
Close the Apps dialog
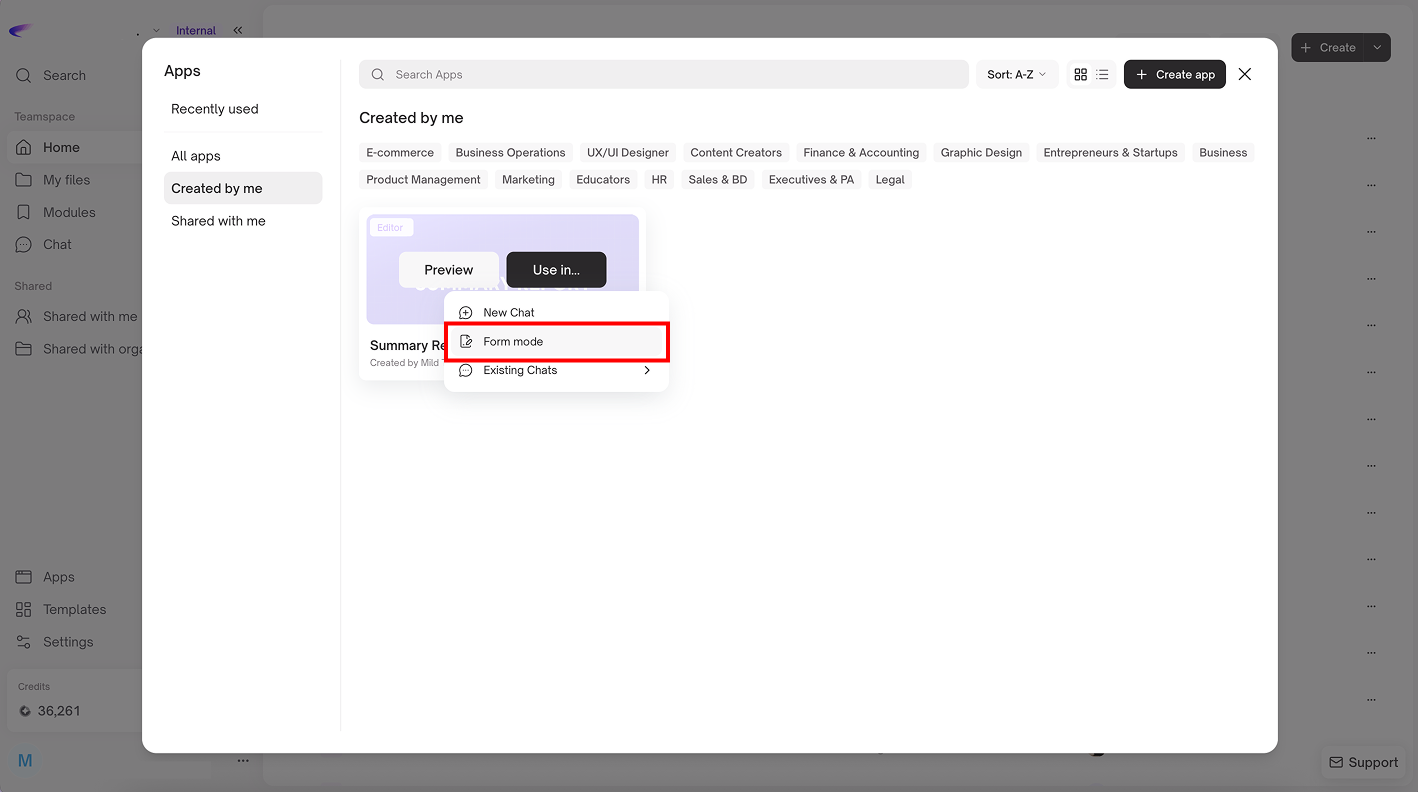click(1244, 74)
